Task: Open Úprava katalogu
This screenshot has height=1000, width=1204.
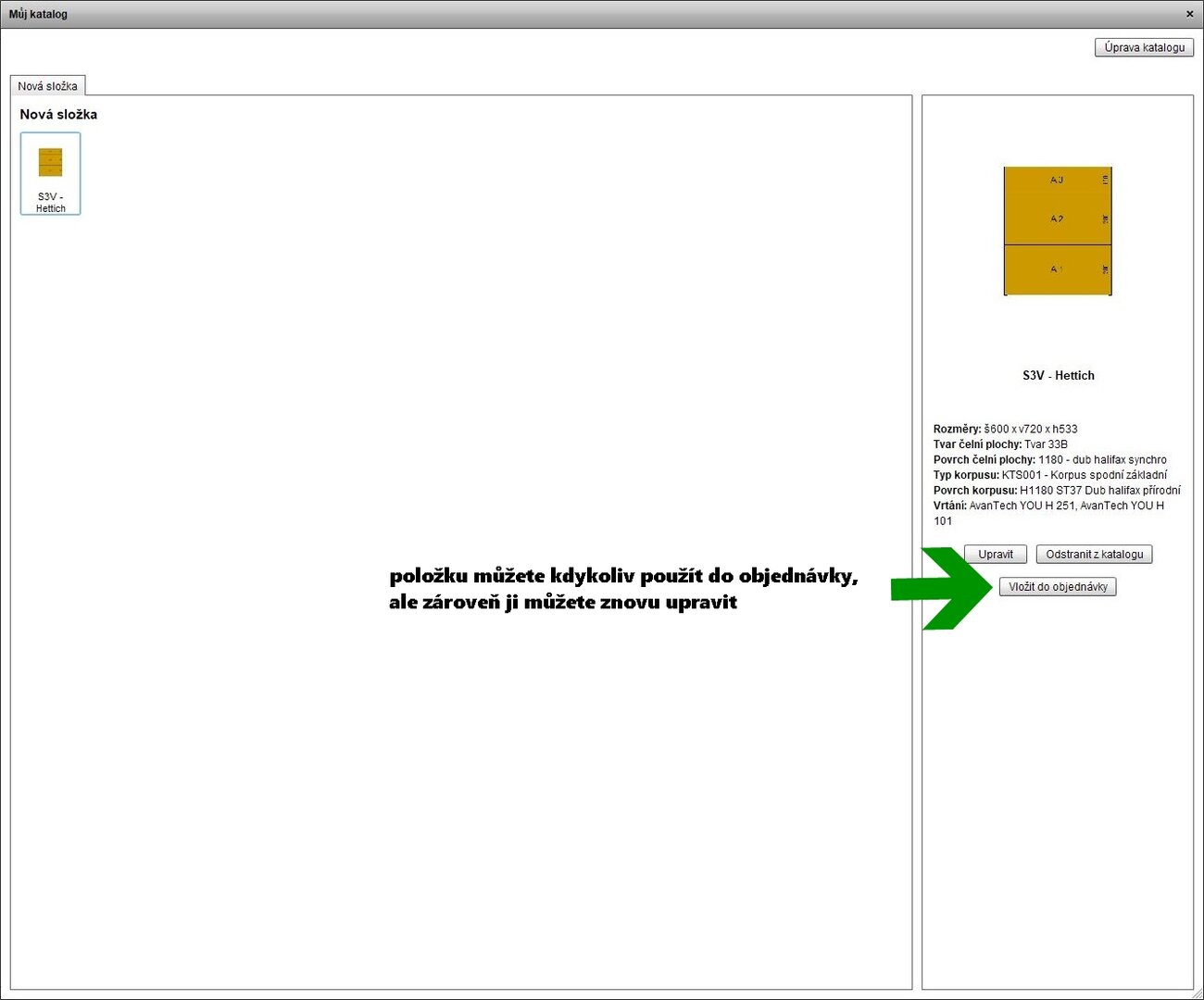Action: [x=1144, y=47]
